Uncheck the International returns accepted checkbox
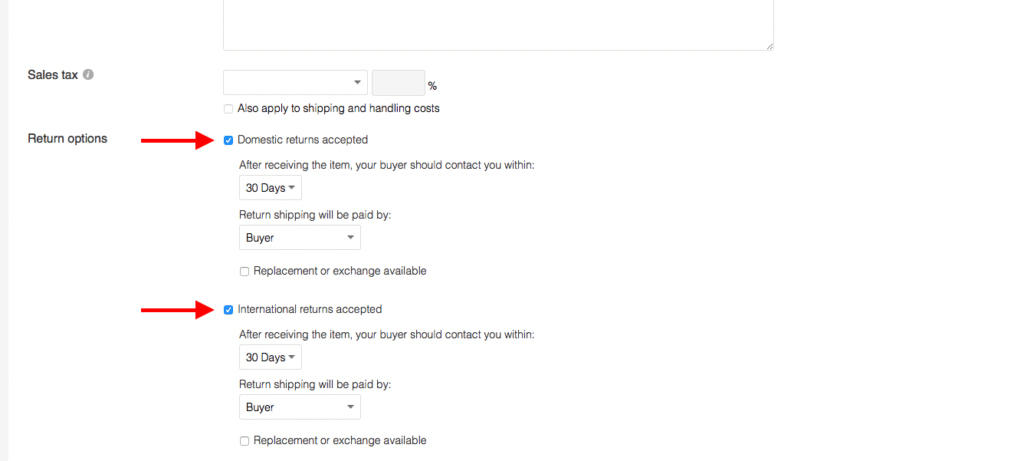Image resolution: width=1024 pixels, height=461 pixels. [229, 310]
